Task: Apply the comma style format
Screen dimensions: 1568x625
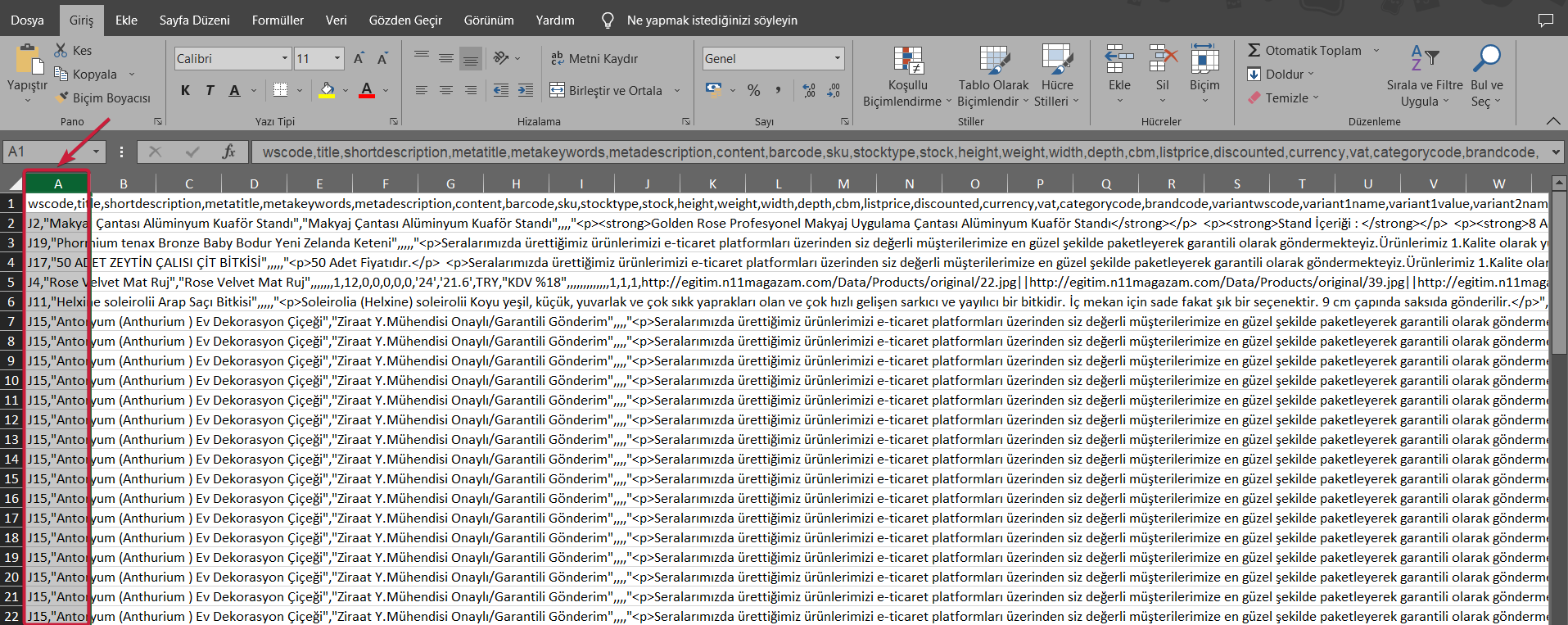Action: [x=778, y=90]
